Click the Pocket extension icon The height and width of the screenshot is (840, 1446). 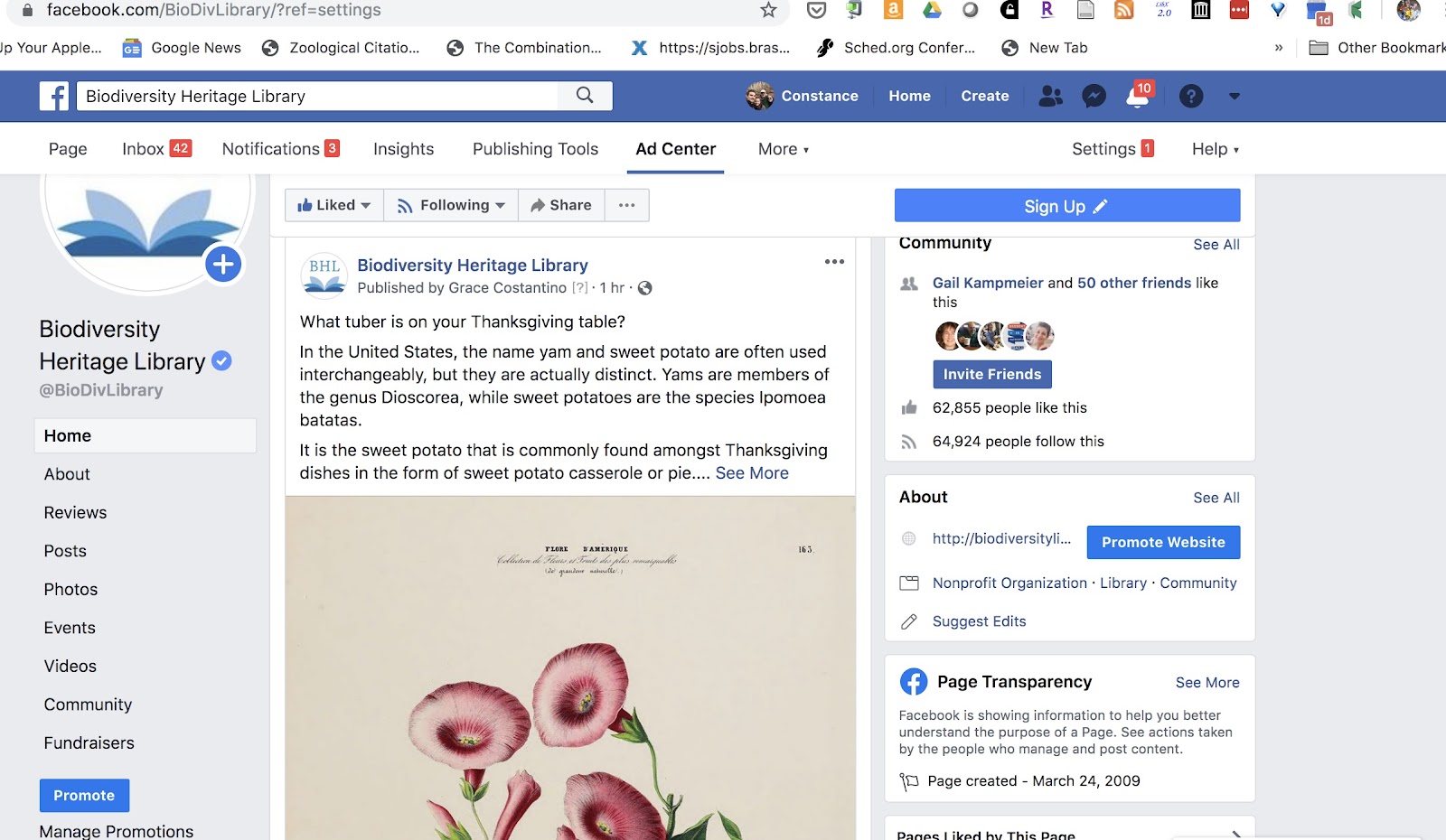point(816,10)
